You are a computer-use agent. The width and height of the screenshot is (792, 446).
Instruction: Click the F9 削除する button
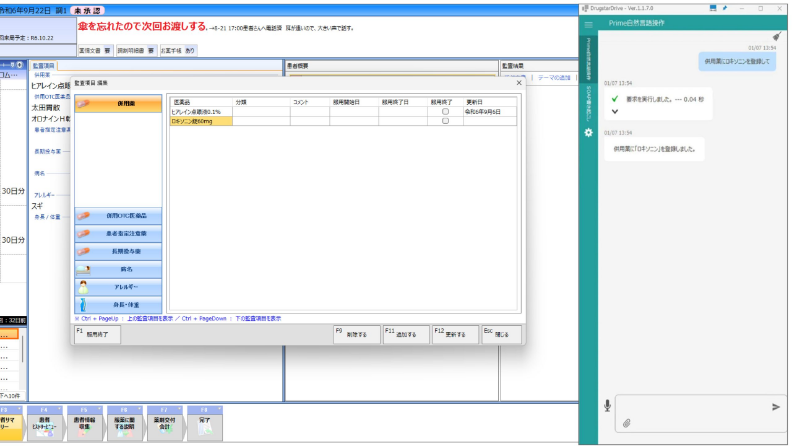(x=356, y=334)
